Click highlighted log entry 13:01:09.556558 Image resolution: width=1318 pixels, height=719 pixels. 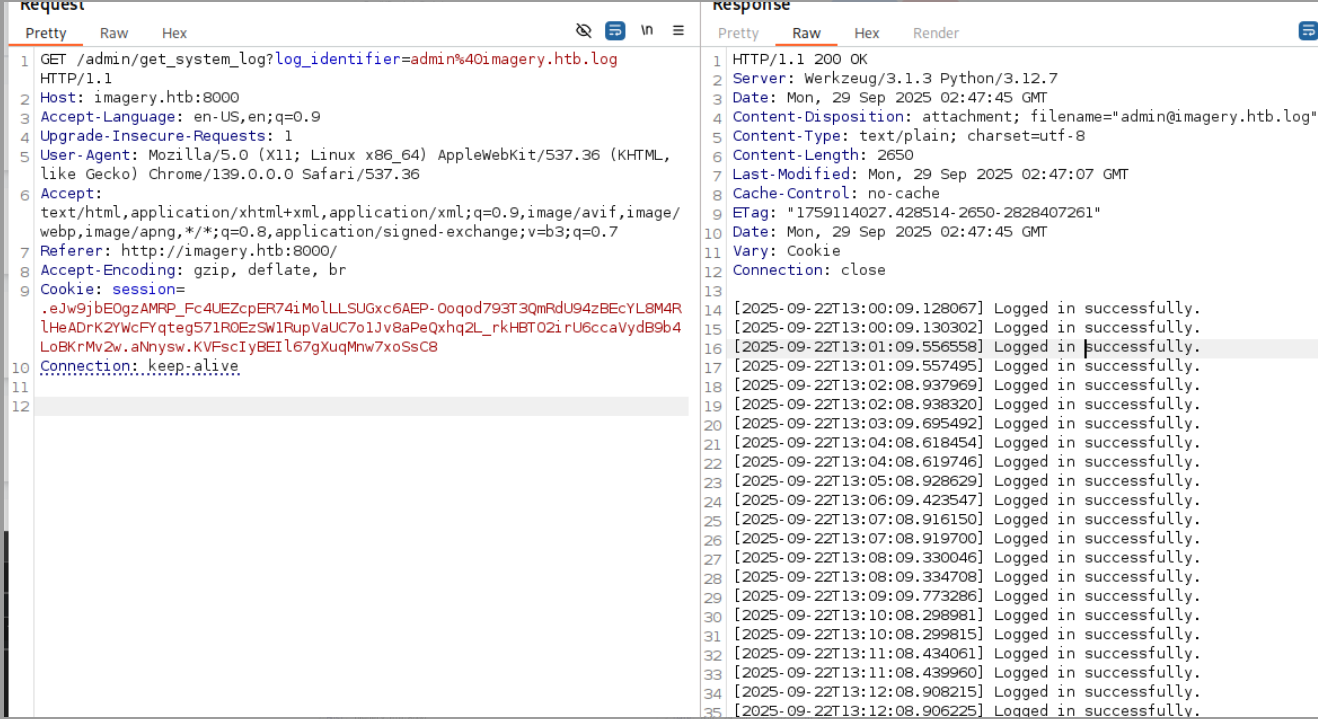966,347
